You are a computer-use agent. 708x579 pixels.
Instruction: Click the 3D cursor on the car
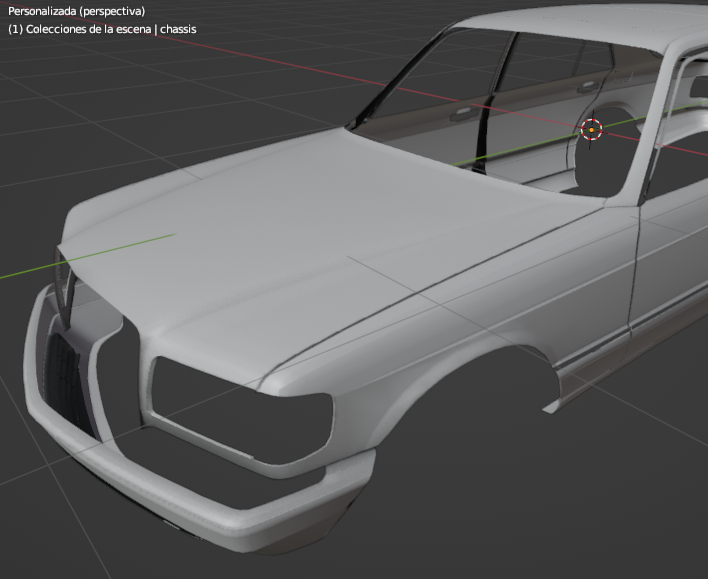click(591, 130)
